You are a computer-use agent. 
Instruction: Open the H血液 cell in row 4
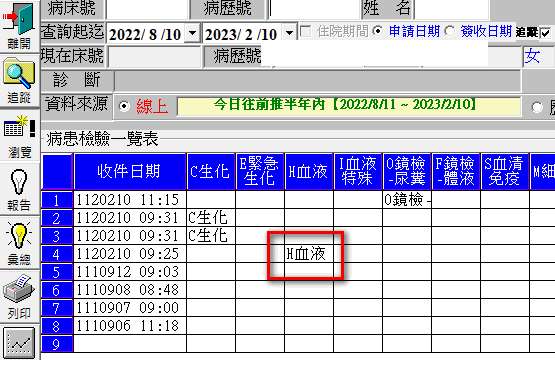309,254
